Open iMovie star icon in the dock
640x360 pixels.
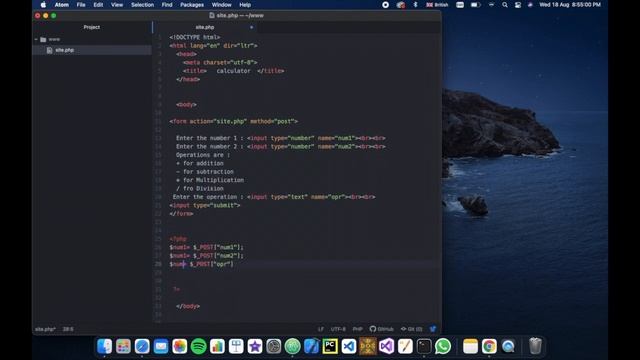pyautogui.click(x=255, y=346)
